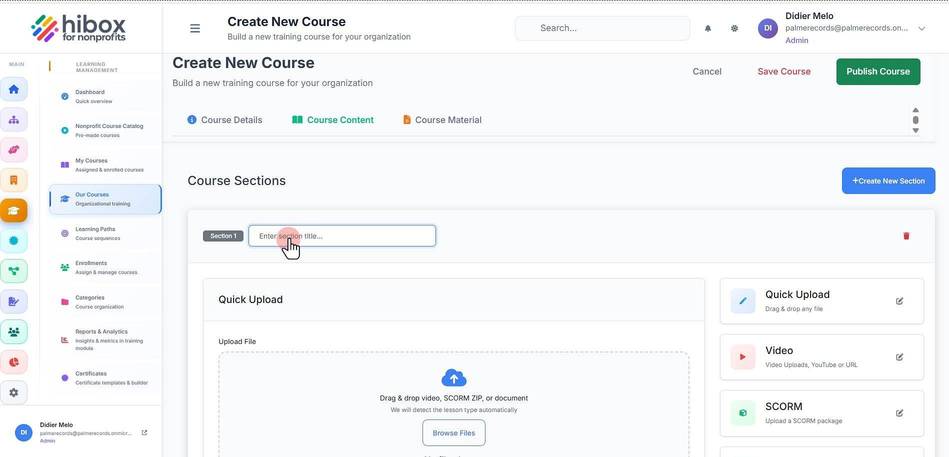
Task: Click the tab bar scroll down arrow
Action: (916, 130)
